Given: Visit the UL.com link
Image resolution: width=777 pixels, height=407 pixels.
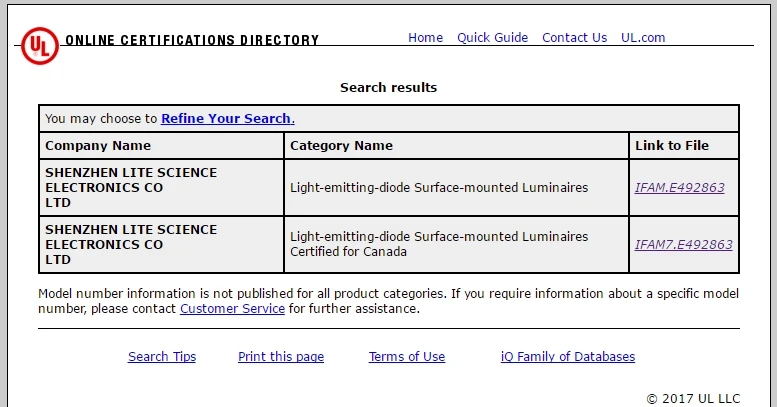Looking at the screenshot, I should coord(643,38).
